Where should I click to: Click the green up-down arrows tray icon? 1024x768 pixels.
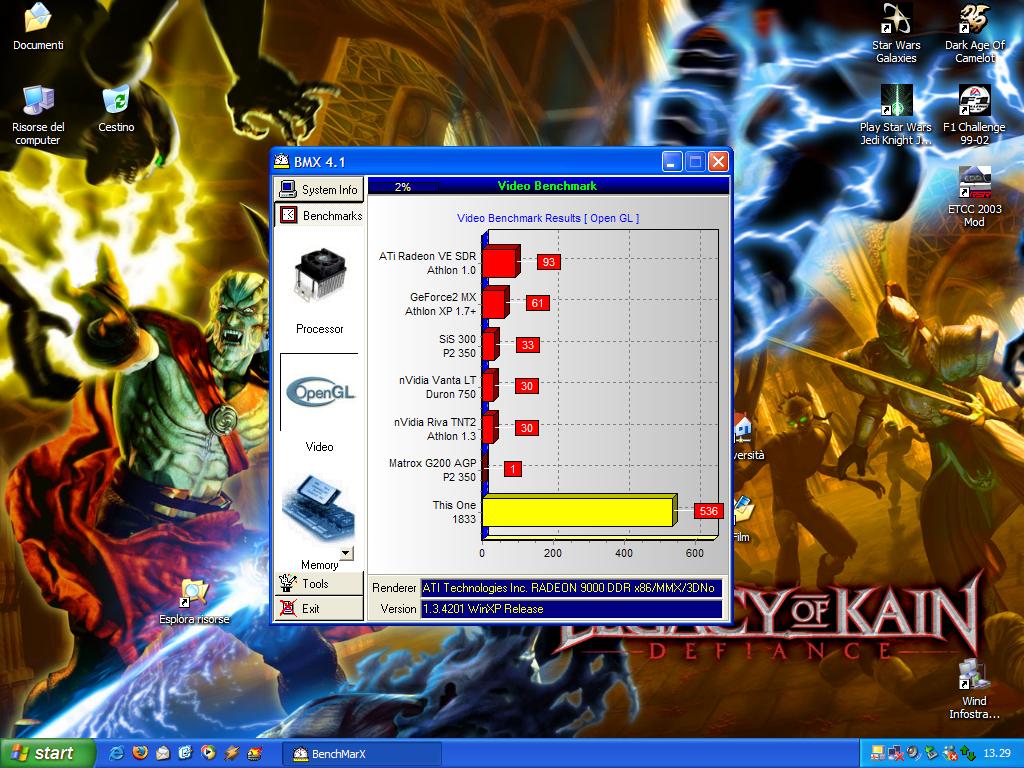(968, 754)
